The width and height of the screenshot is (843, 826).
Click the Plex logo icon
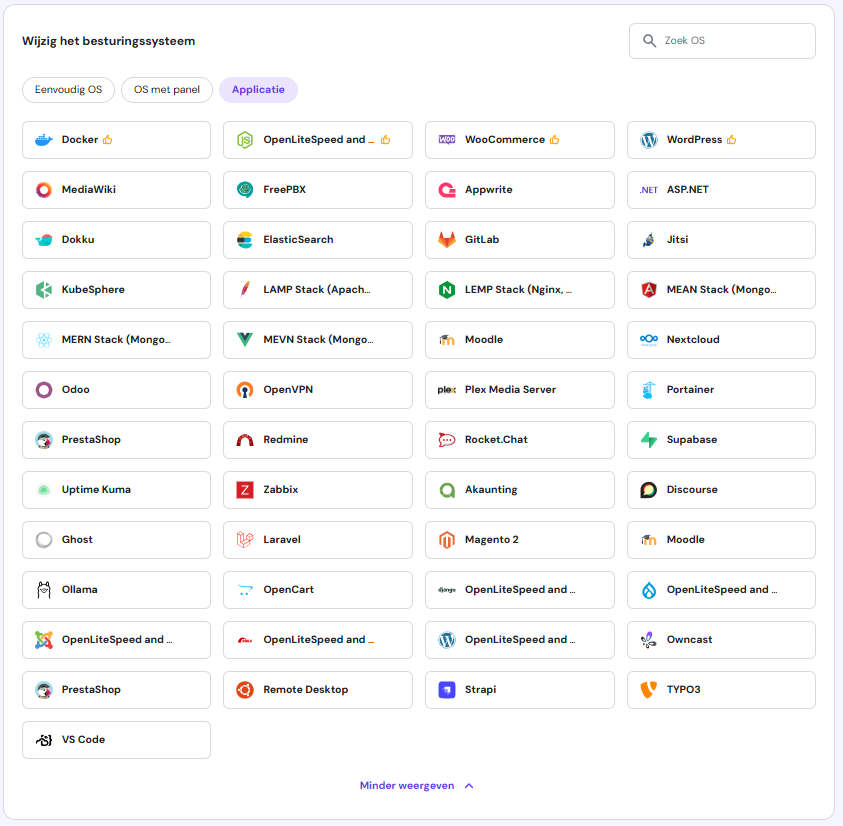447,390
